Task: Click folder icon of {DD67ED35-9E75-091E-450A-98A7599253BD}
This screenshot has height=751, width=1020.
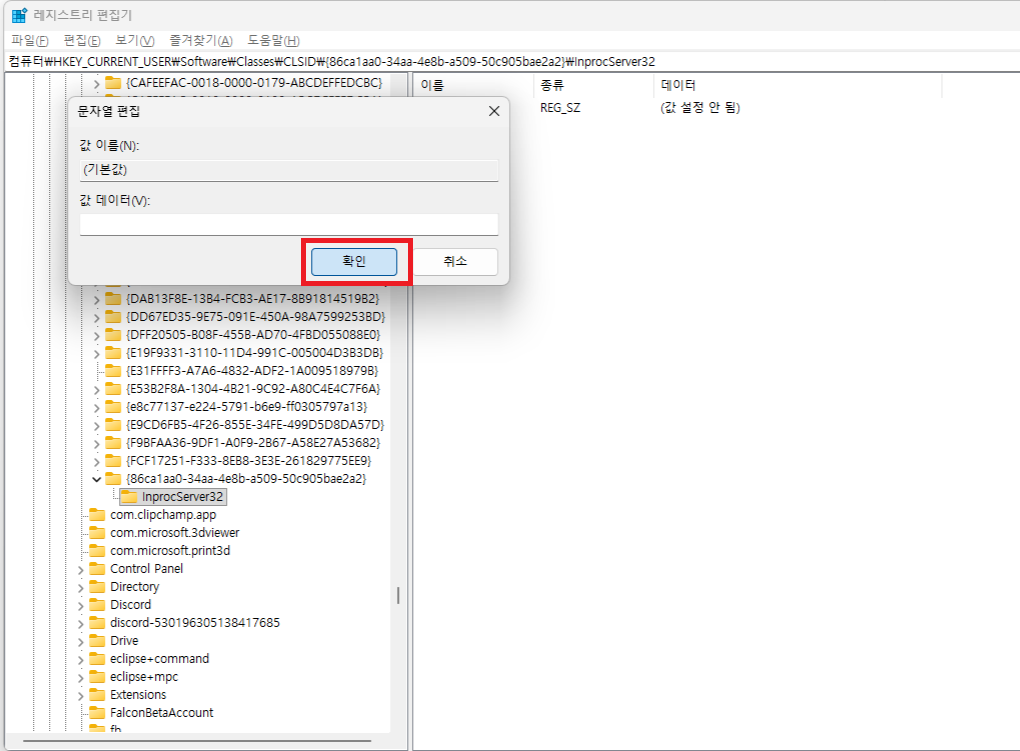Action: [113, 317]
